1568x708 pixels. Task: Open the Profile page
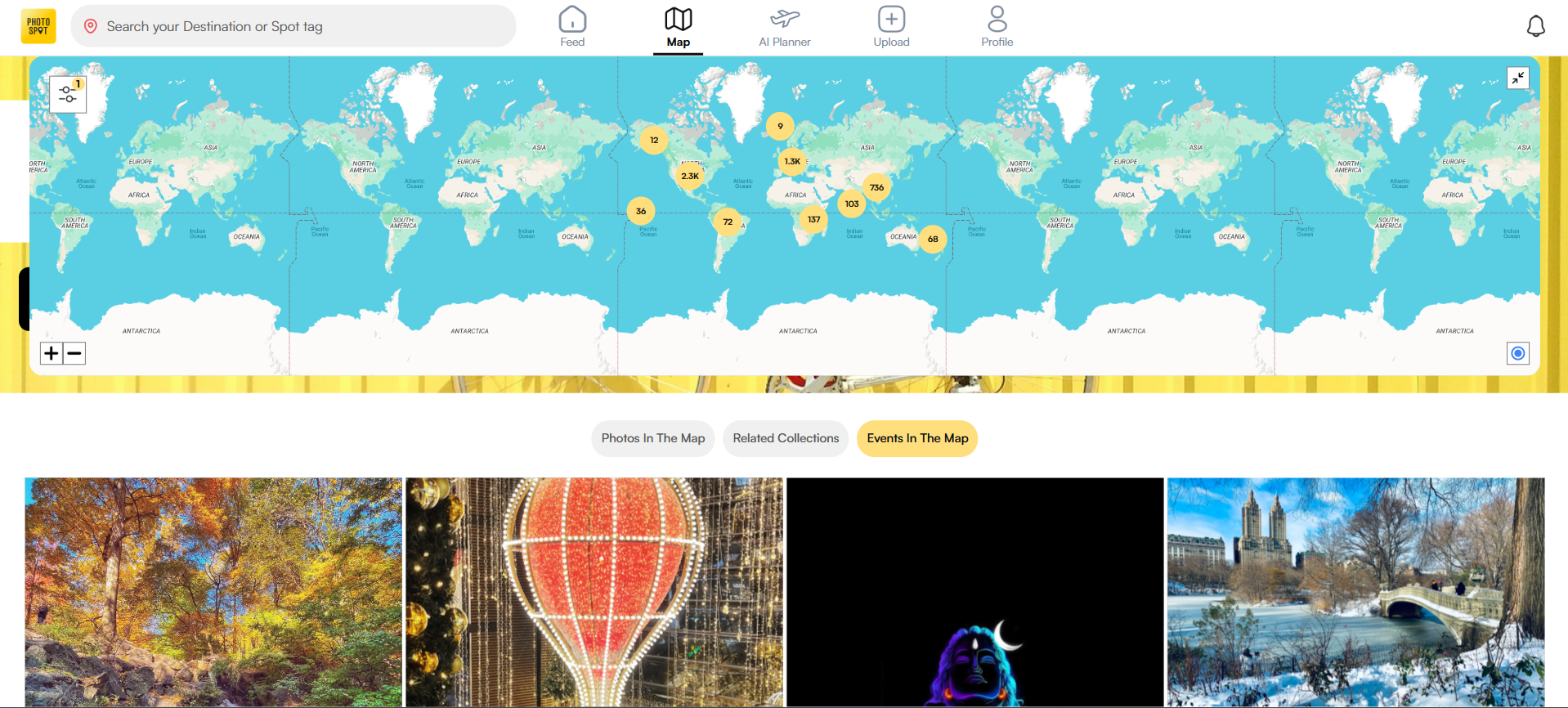pyautogui.click(x=997, y=27)
